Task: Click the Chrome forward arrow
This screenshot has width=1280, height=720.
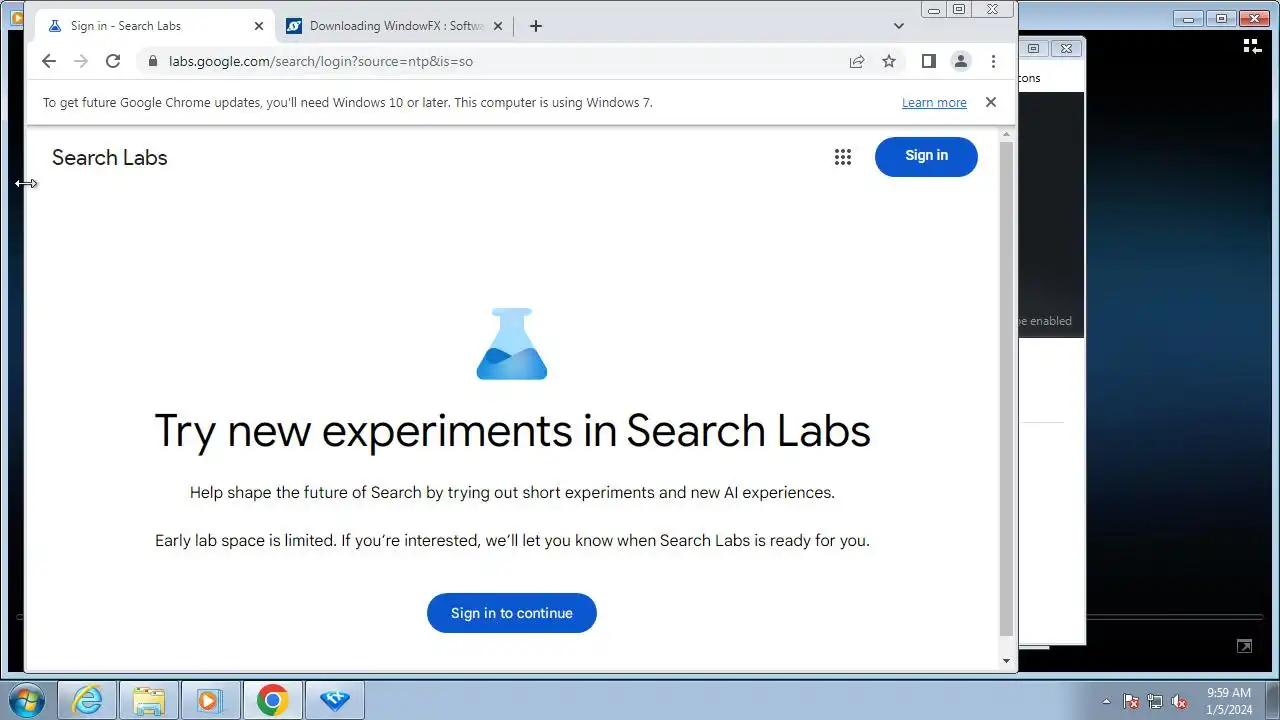Action: pos(81,61)
